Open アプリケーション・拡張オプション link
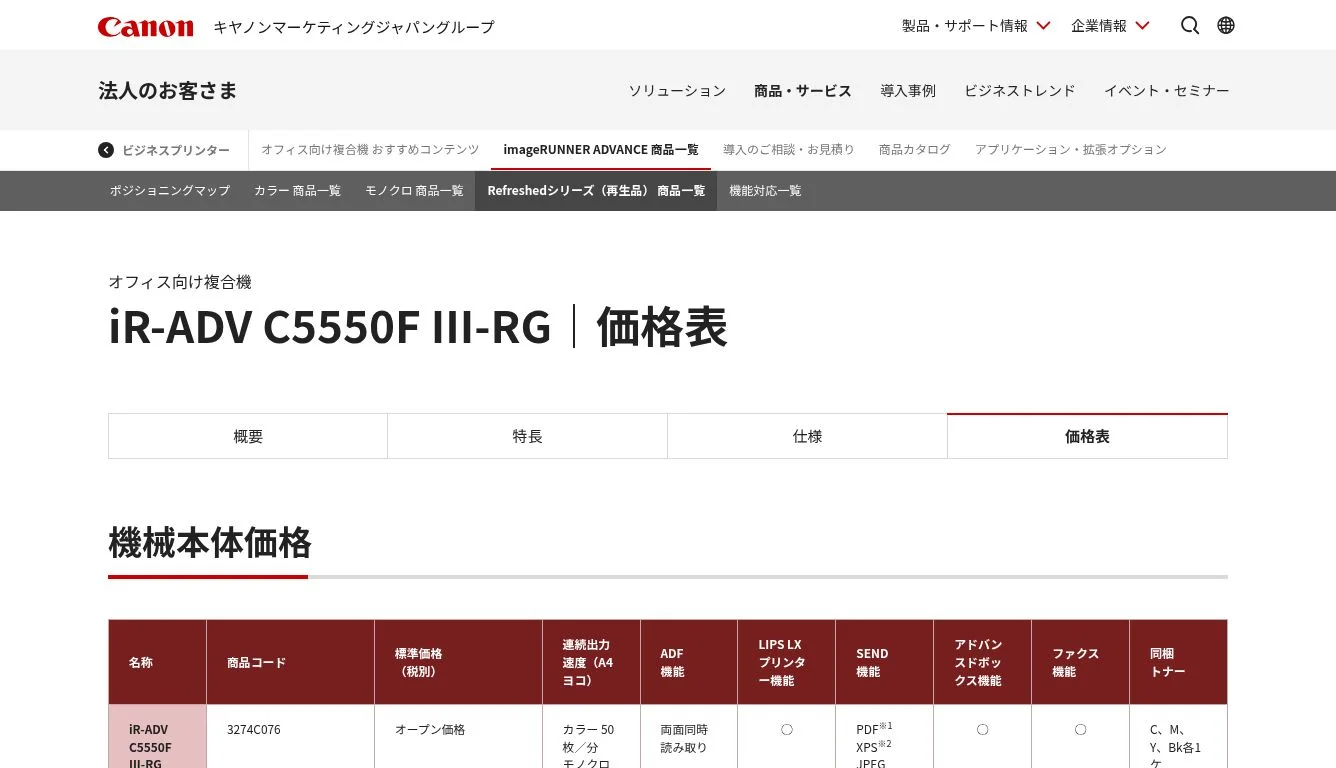The height and width of the screenshot is (768, 1336). coord(1071,150)
